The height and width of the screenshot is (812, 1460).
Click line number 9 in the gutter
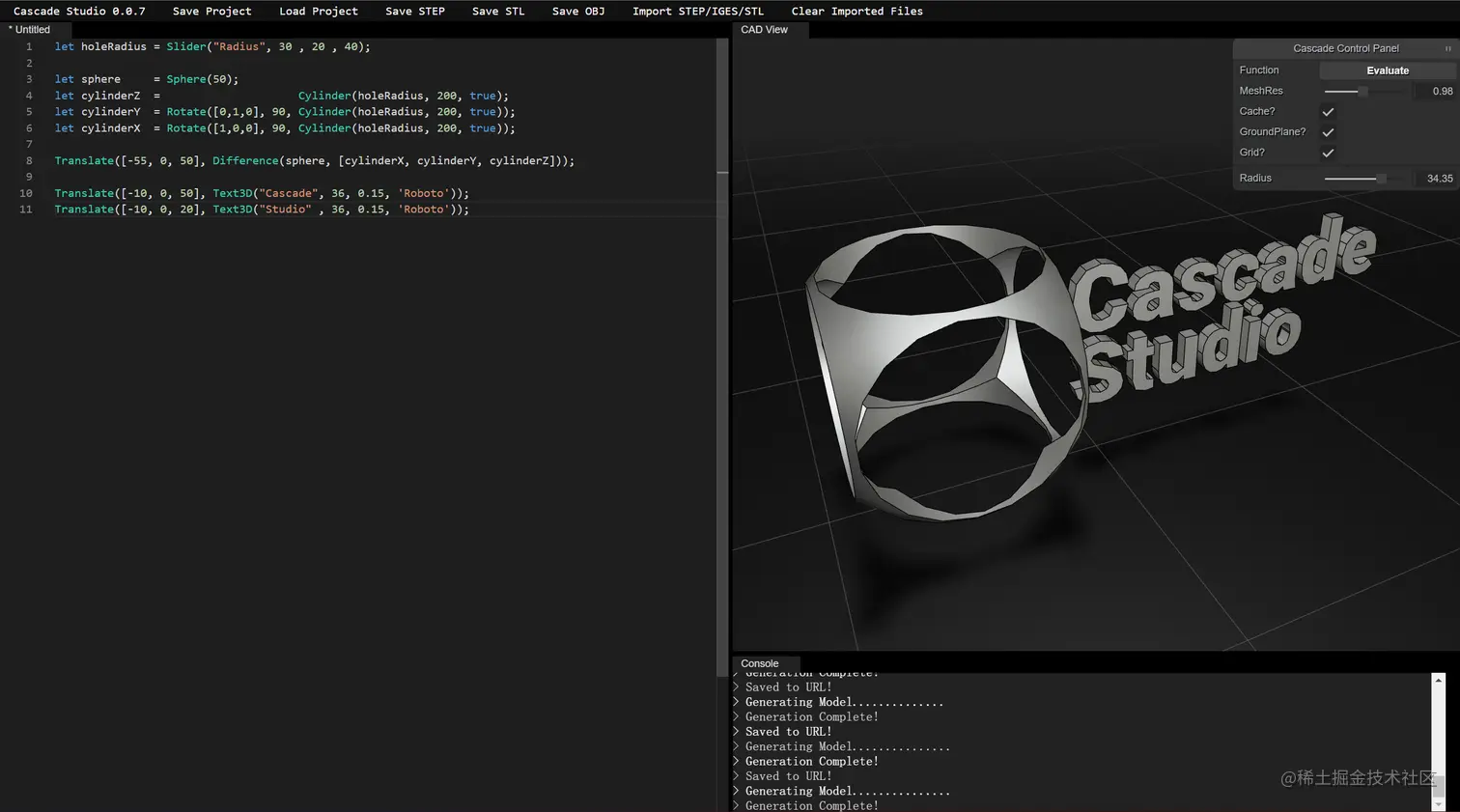coord(29,177)
